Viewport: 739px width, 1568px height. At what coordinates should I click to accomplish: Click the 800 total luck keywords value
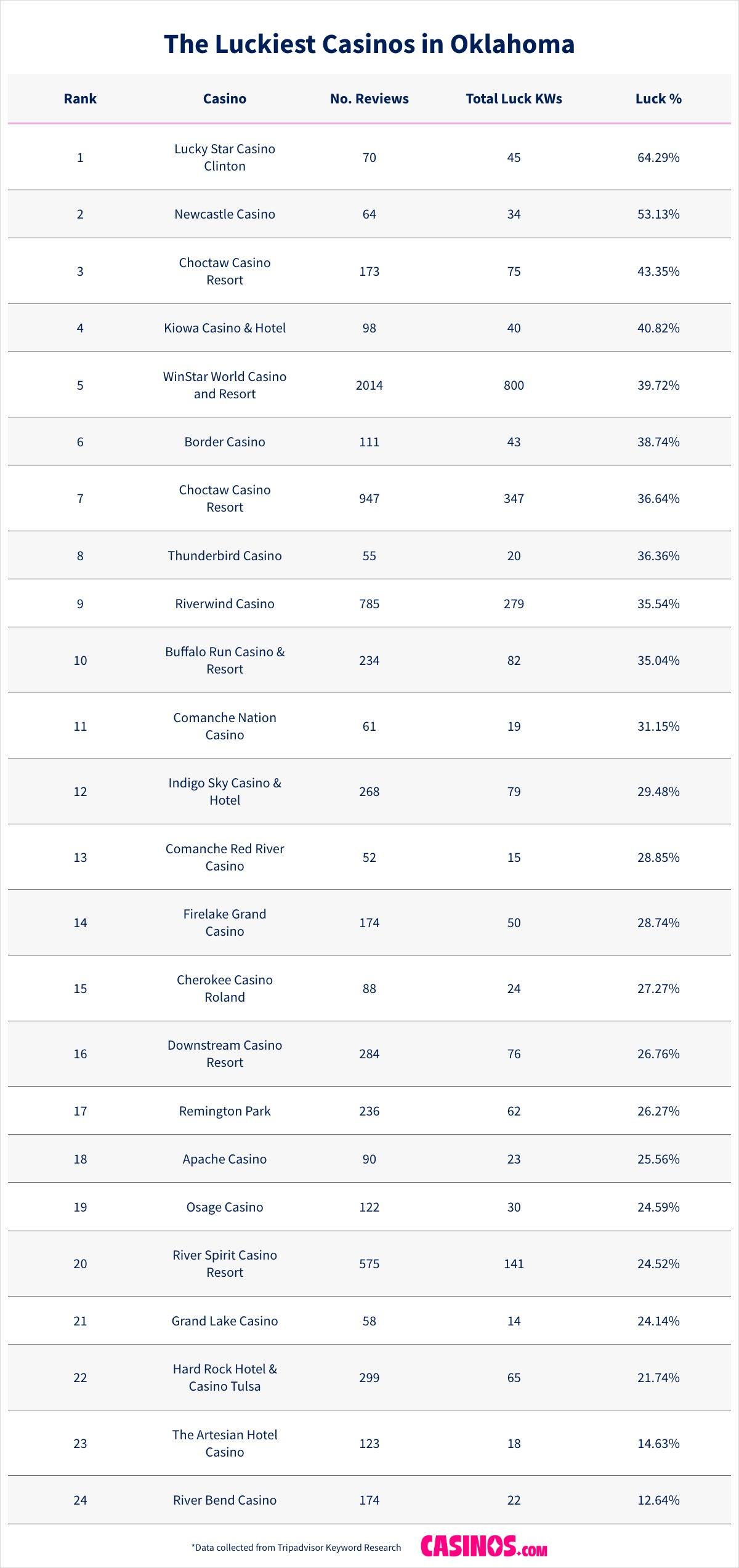tap(514, 385)
